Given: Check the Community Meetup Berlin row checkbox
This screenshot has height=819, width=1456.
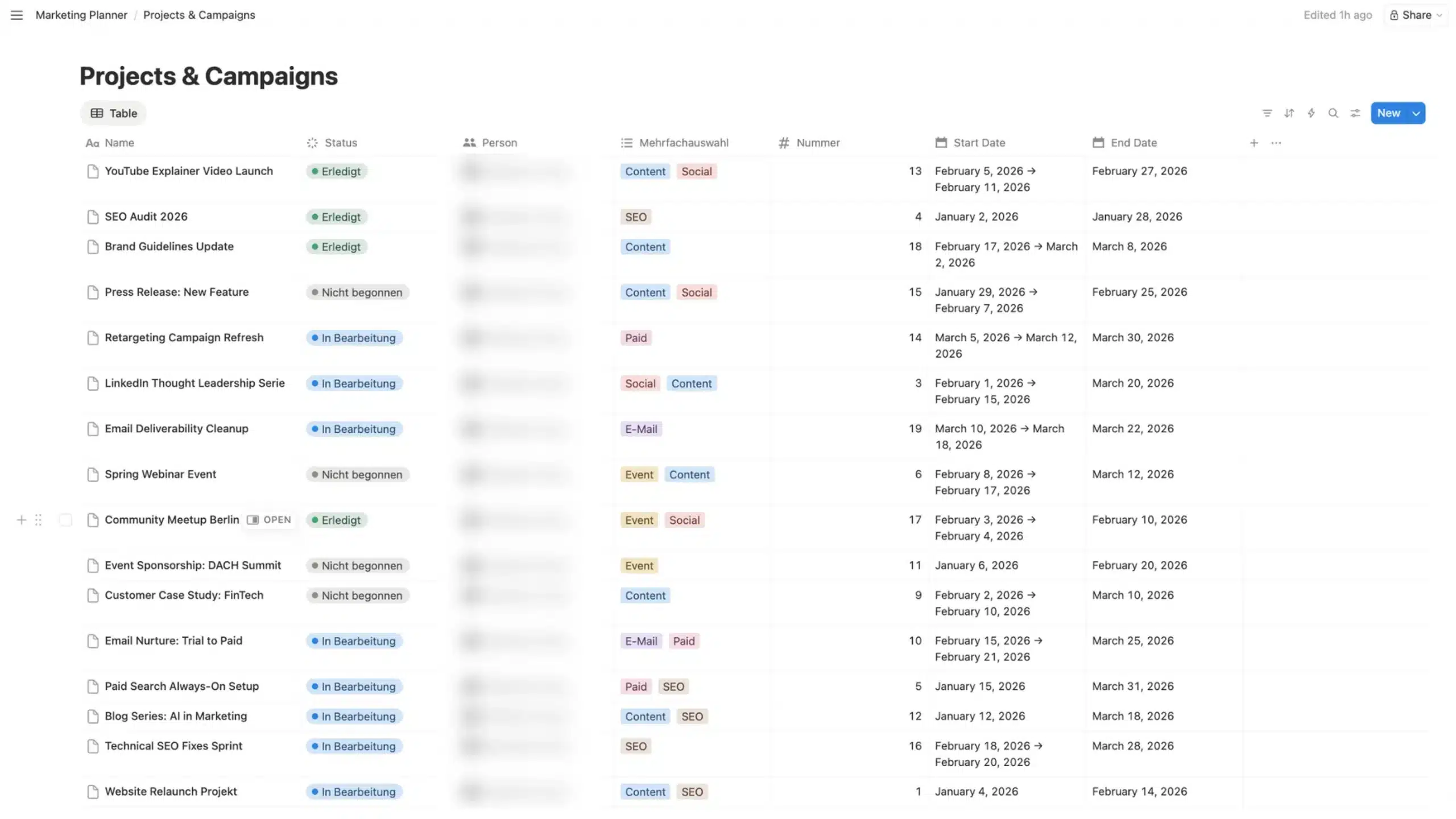Looking at the screenshot, I should [65, 520].
